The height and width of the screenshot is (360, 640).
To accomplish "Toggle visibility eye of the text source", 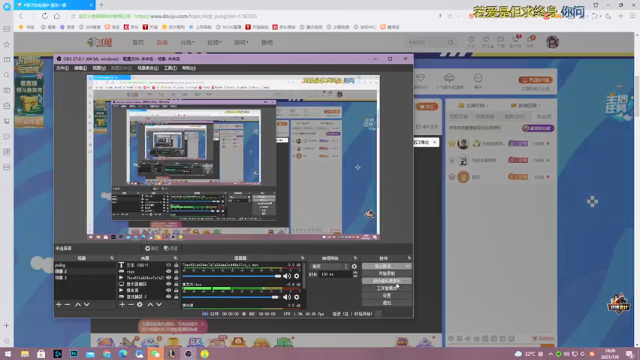I will pyautogui.click(x=168, y=265).
